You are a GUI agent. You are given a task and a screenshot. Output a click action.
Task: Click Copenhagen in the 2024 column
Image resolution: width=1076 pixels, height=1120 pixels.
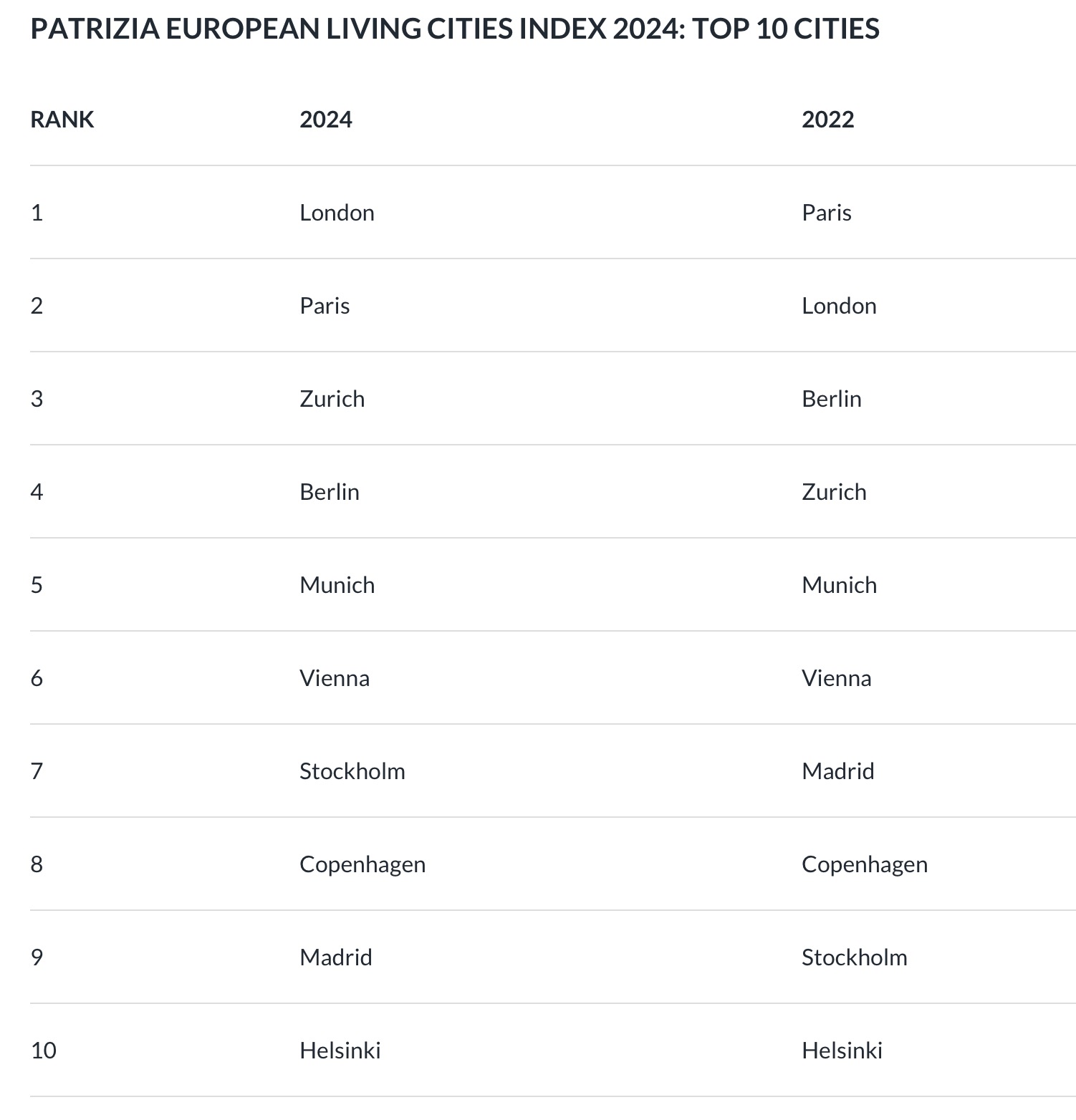click(x=362, y=864)
